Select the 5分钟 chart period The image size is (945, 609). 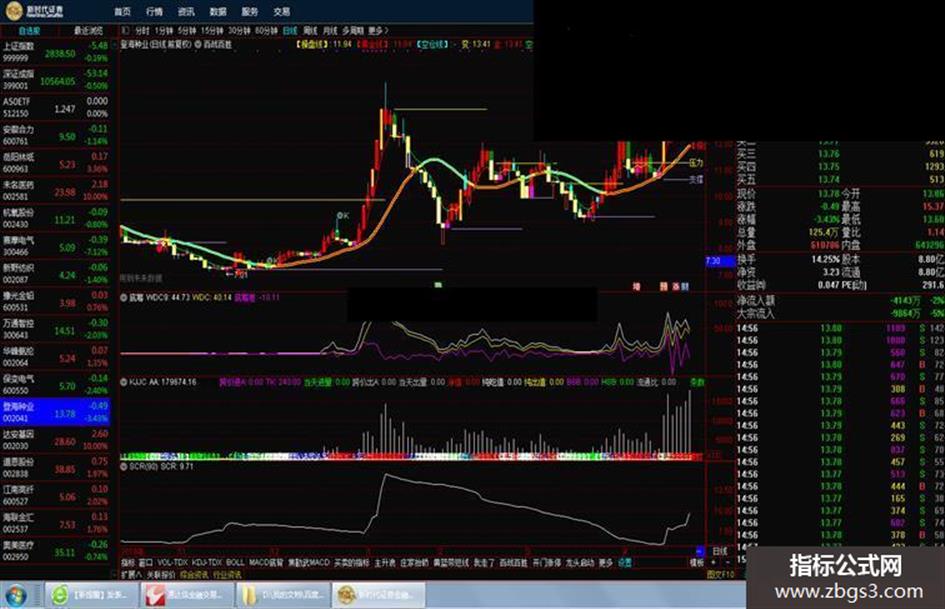coord(187,30)
